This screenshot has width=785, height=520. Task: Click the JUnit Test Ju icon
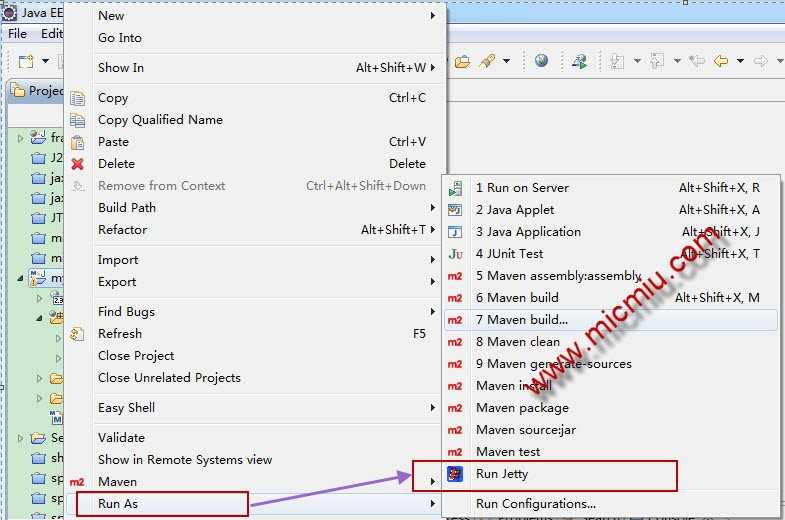coord(455,254)
